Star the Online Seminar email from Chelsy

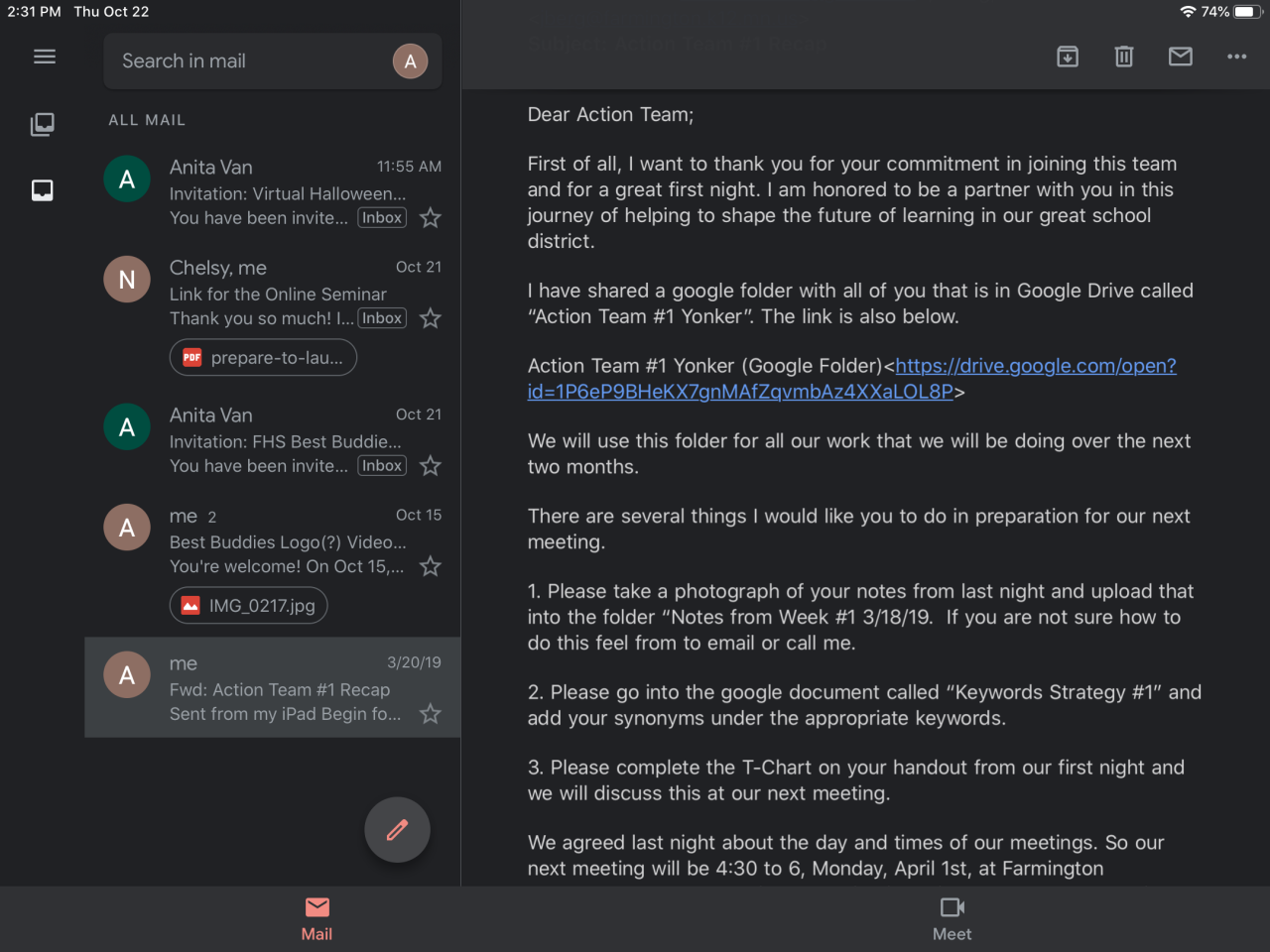431,318
